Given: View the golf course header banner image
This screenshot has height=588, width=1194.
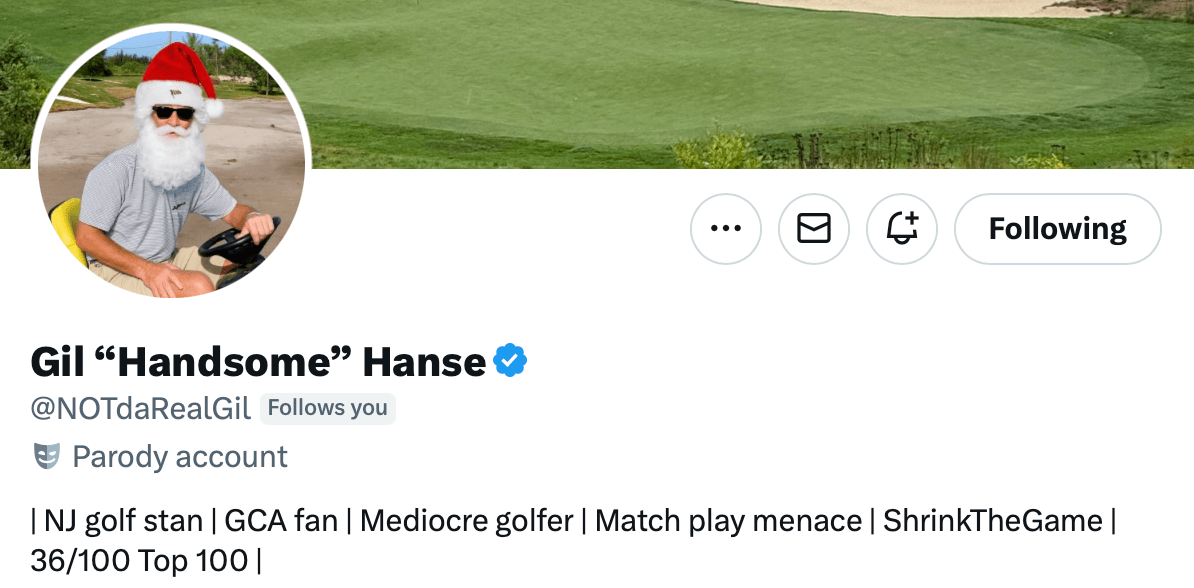Looking at the screenshot, I should click(x=700, y=80).
